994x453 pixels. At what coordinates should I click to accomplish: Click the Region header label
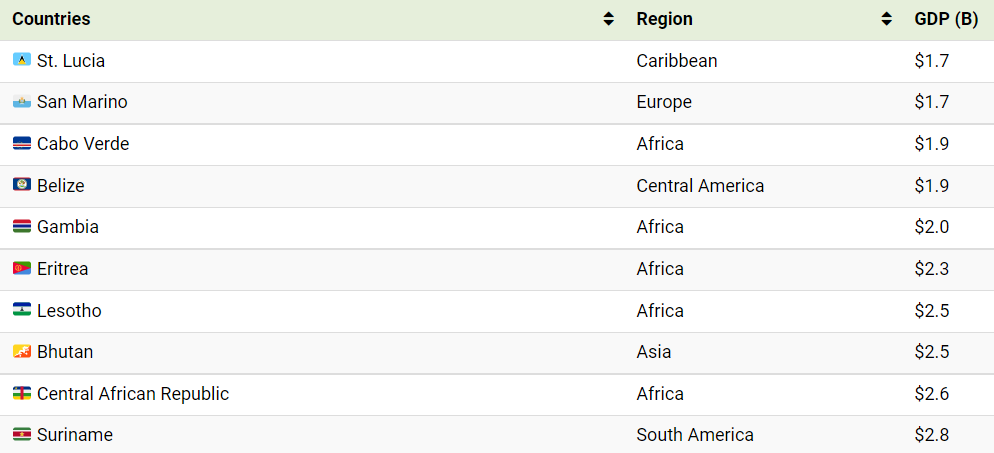pyautogui.click(x=664, y=19)
